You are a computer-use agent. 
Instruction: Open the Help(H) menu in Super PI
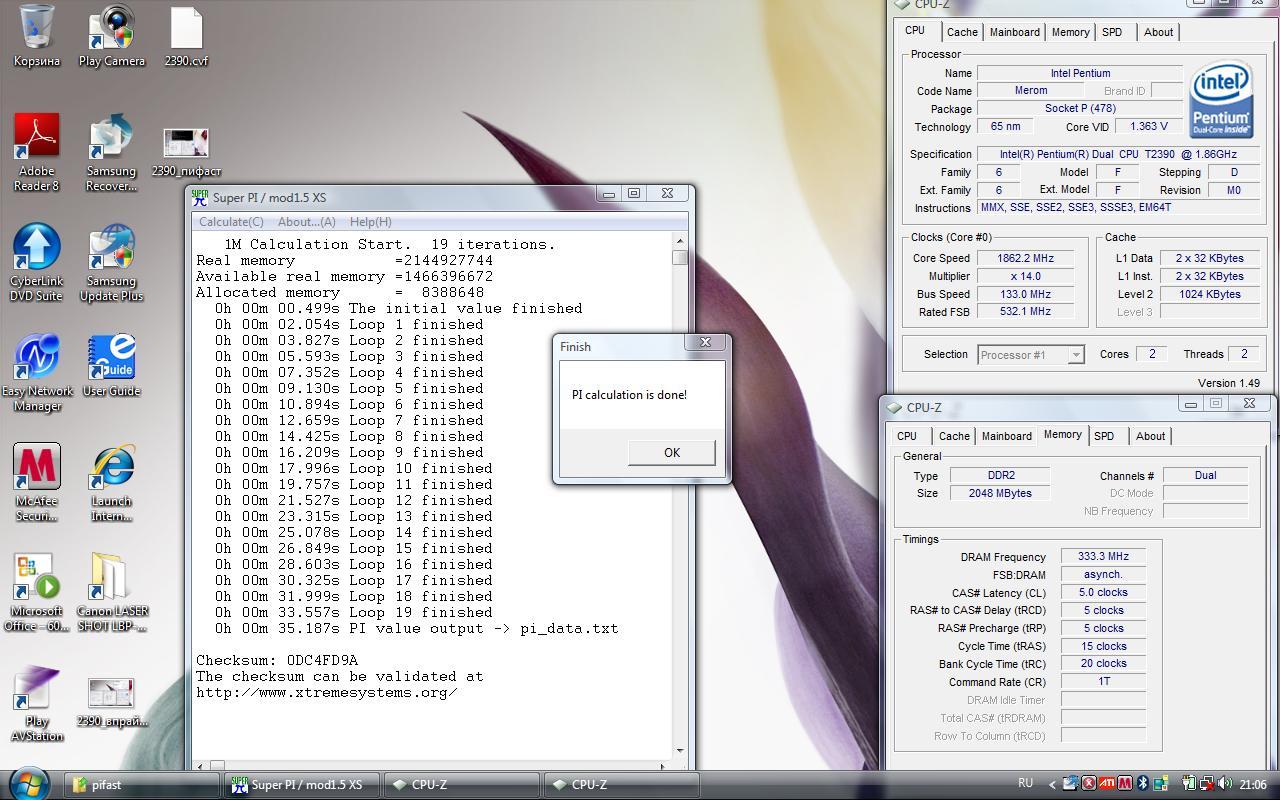tap(370, 222)
